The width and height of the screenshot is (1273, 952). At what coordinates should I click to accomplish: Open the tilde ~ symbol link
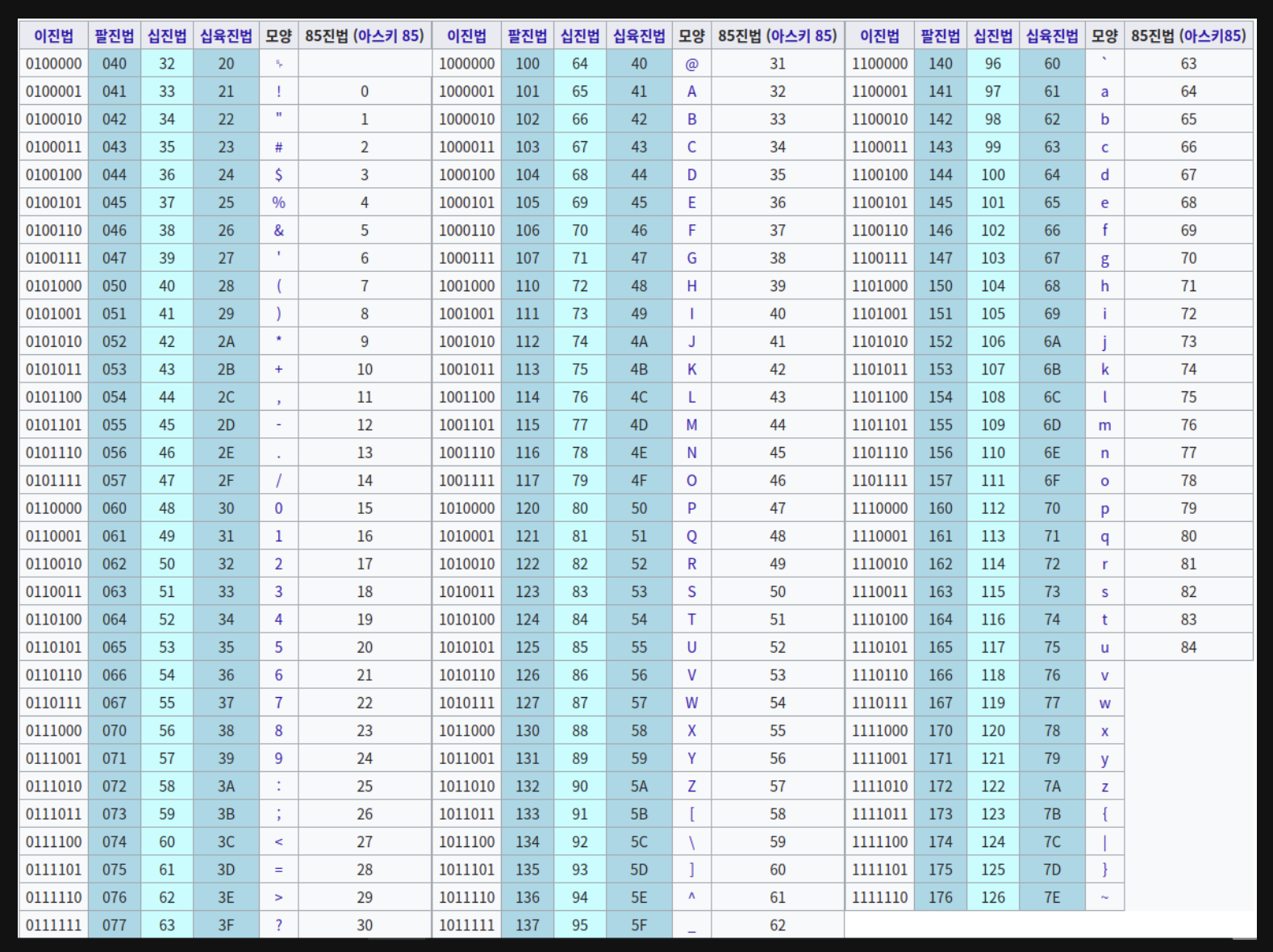pos(1104,897)
